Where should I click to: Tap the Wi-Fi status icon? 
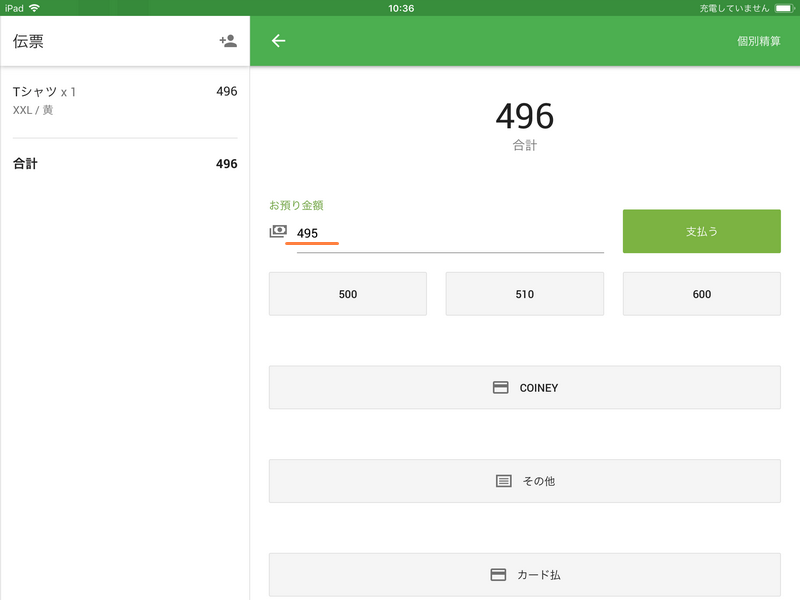point(35,7)
